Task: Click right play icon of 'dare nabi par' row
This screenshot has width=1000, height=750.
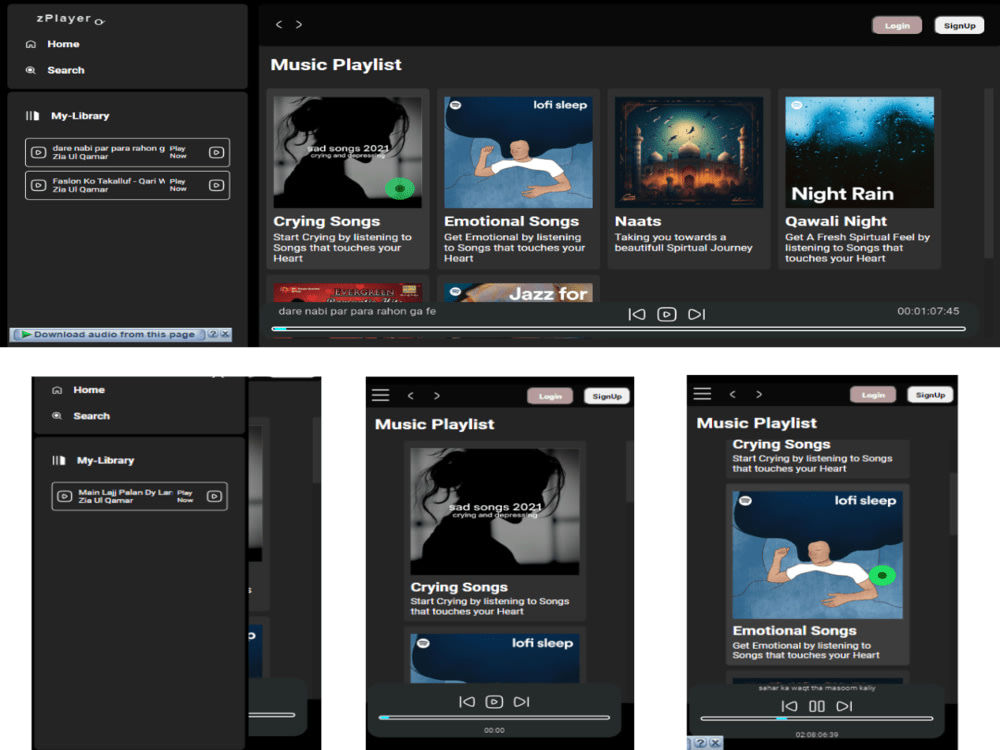Action: pos(217,152)
